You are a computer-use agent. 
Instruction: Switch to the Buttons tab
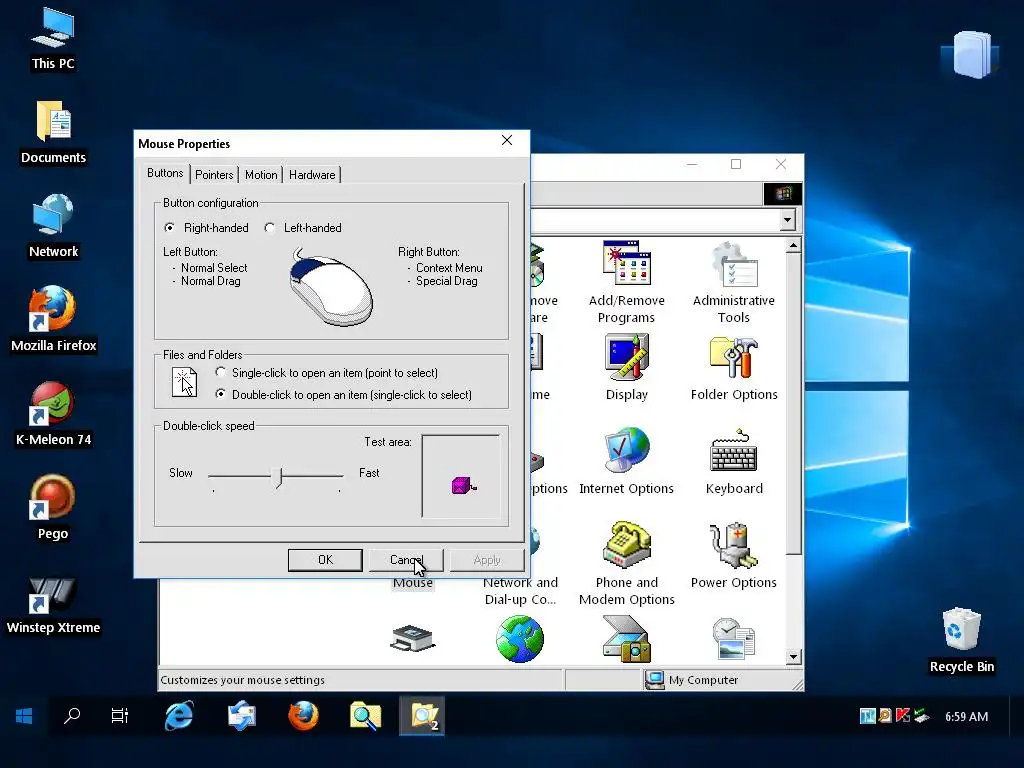[165, 173]
